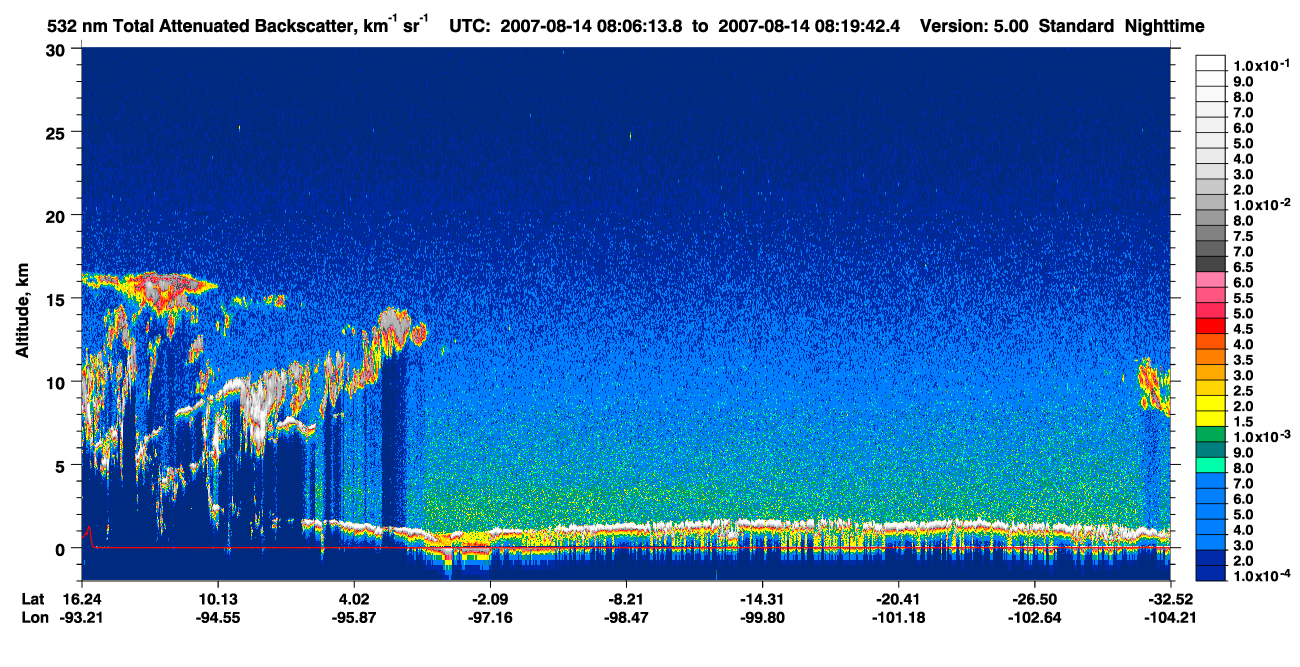Click latitude value '10.13'
Viewport: 1300px width, 667px height.
[218, 598]
